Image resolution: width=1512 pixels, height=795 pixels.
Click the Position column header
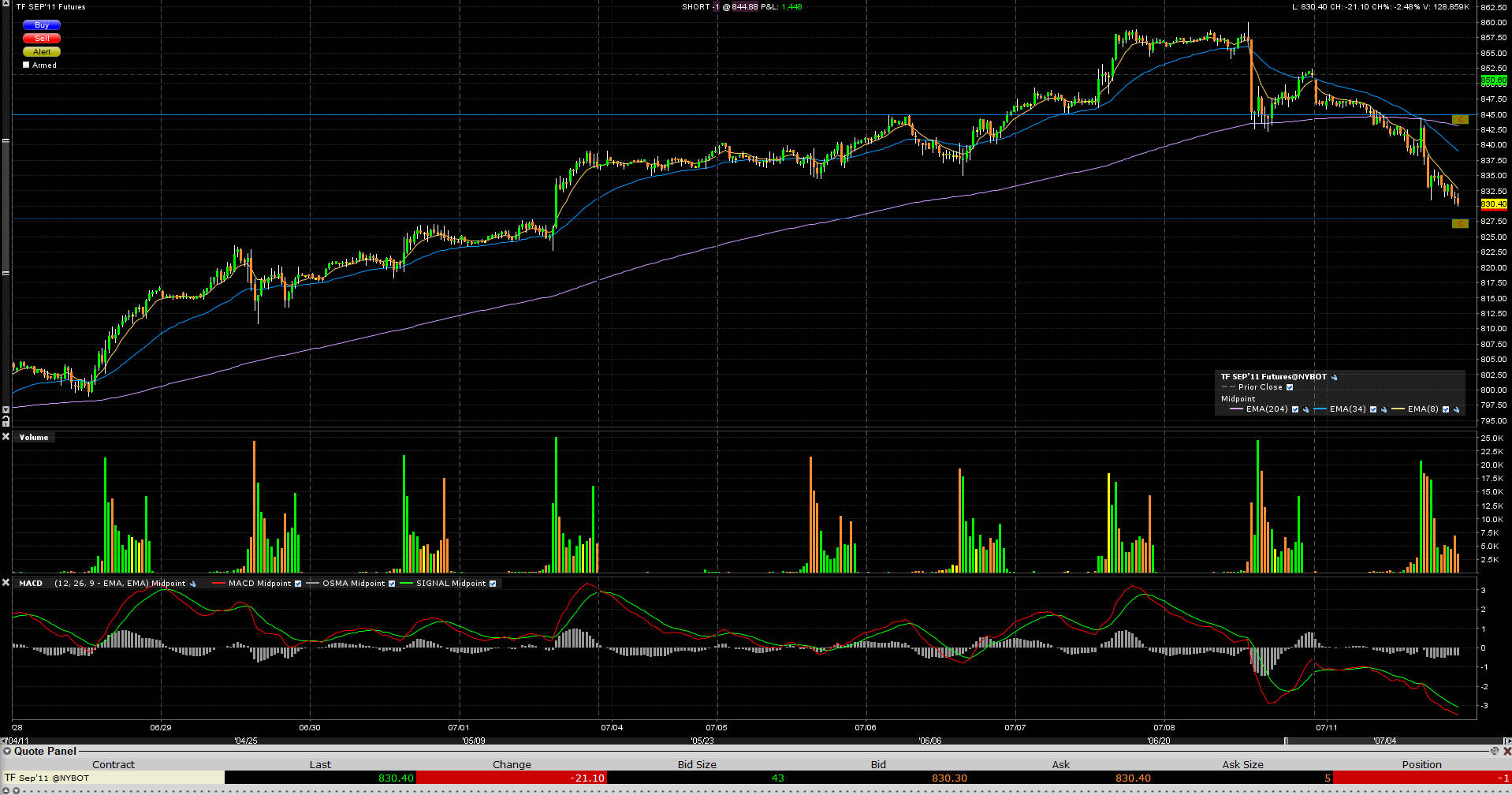(1422, 764)
